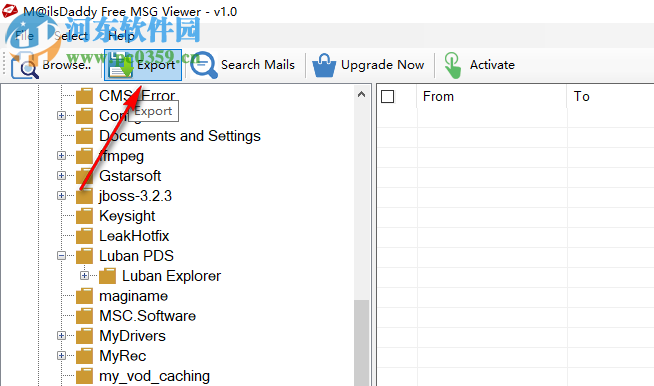Viewport: 654px width, 386px height.
Task: Select the "MSC.Software" tree row
Action: pos(147,316)
